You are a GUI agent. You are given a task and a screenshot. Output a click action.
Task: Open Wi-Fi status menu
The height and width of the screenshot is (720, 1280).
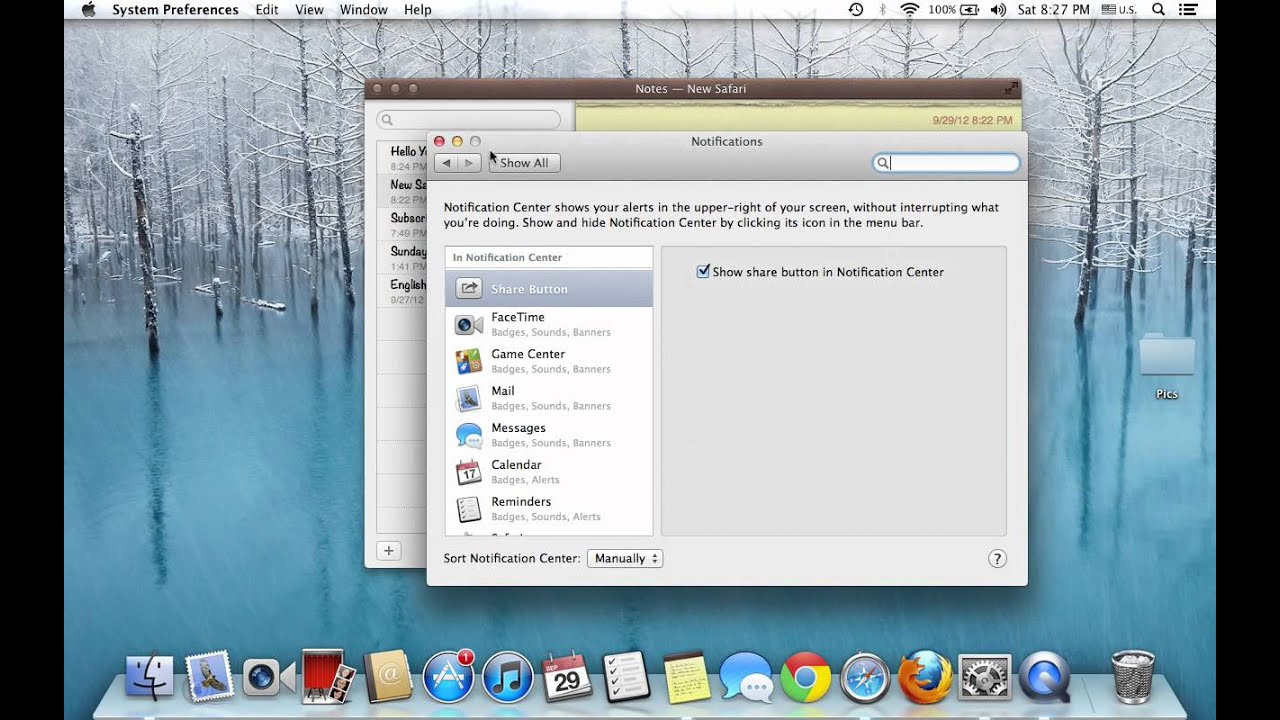click(x=909, y=10)
